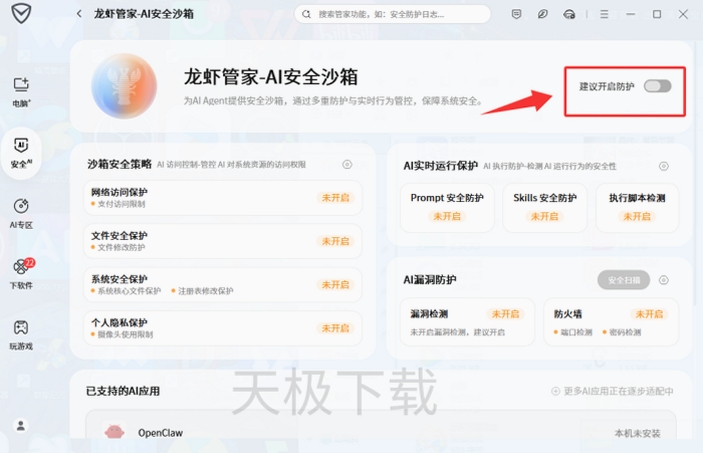Open the 个人隐私保护 row
Viewport: 703px width, 453px height.
(x=223, y=328)
